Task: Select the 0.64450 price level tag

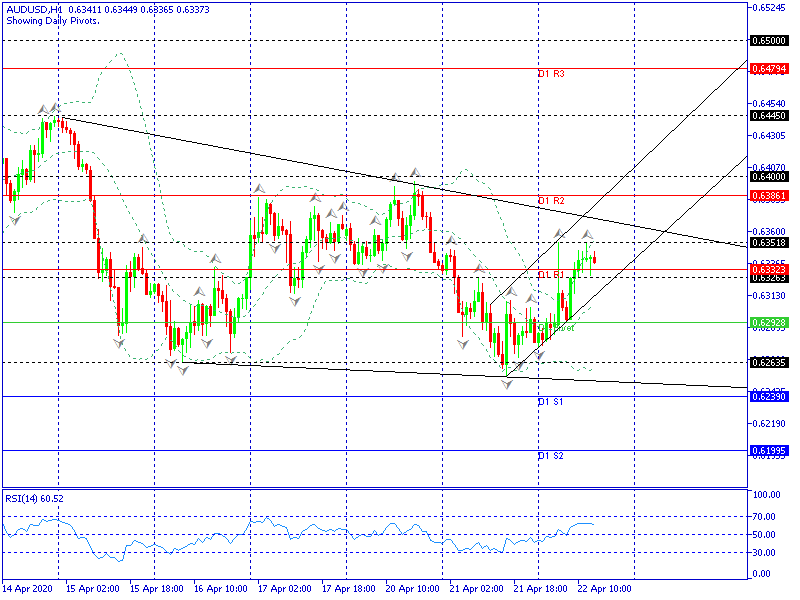Action: point(767,115)
